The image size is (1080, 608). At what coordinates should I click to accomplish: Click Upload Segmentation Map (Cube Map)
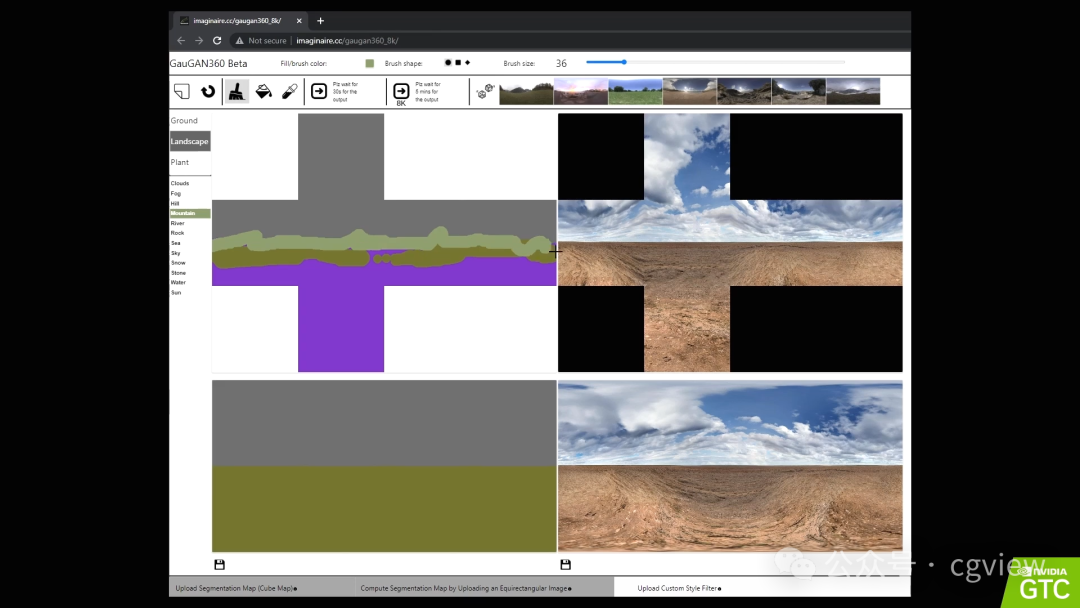[236, 588]
